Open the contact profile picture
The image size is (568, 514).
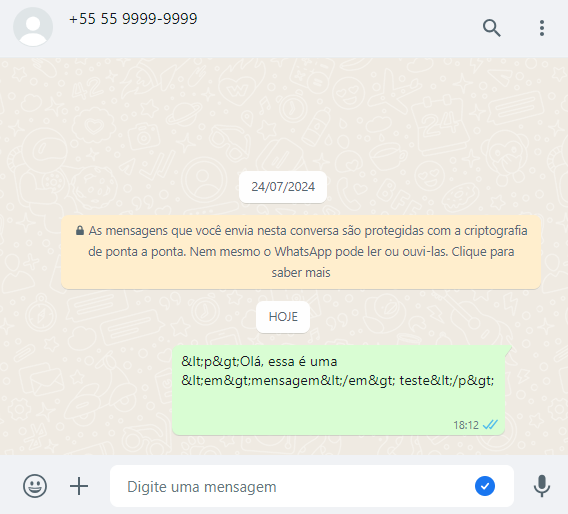(x=33, y=27)
